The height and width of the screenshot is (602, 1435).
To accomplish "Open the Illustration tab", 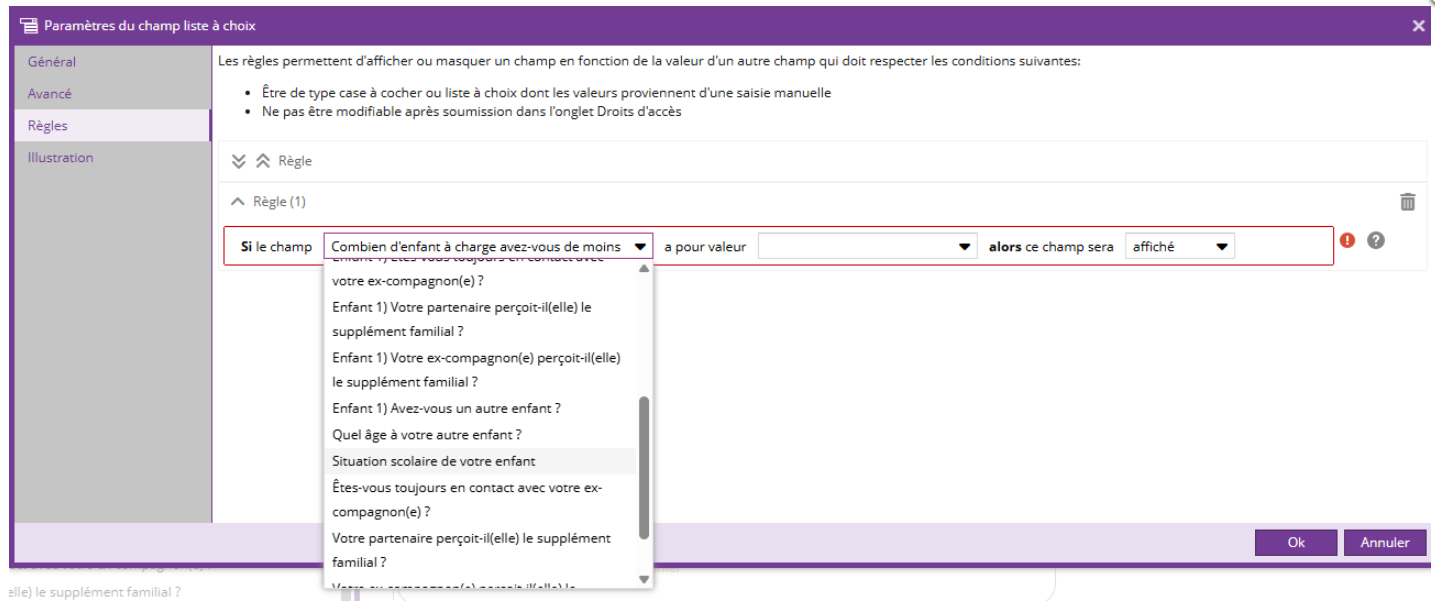I will click(x=60, y=158).
